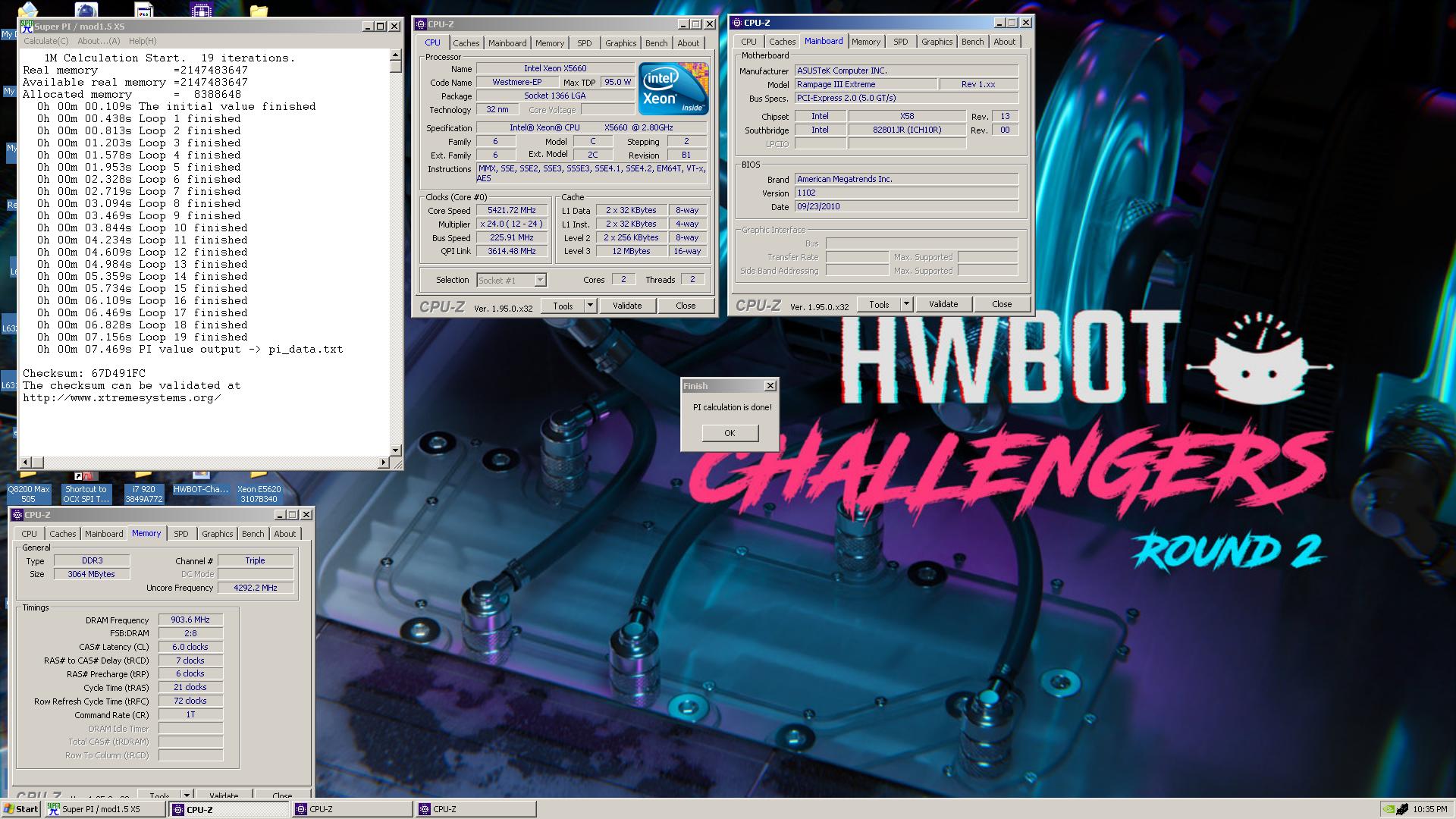Switch to Caches tab in Mainboard window
The width and height of the screenshot is (1456, 819).
point(782,42)
